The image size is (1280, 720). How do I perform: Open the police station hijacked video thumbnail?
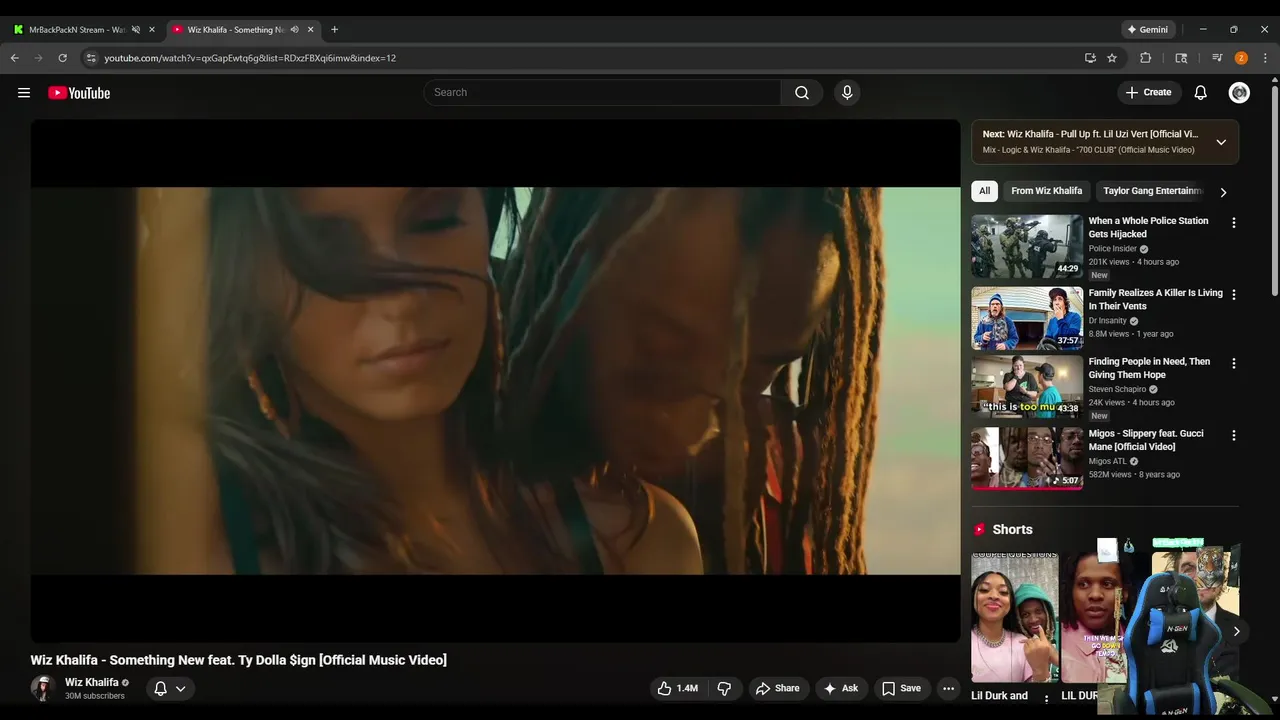click(1027, 246)
